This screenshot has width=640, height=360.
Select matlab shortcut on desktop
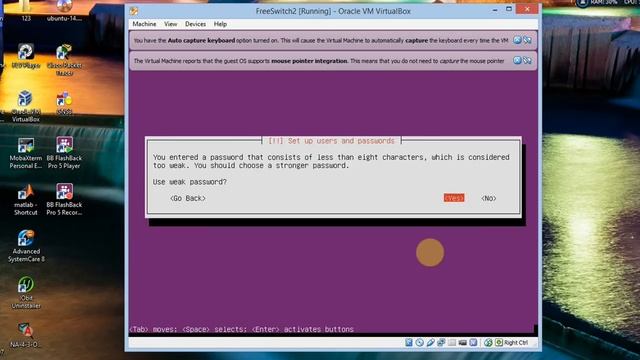tap(25, 200)
